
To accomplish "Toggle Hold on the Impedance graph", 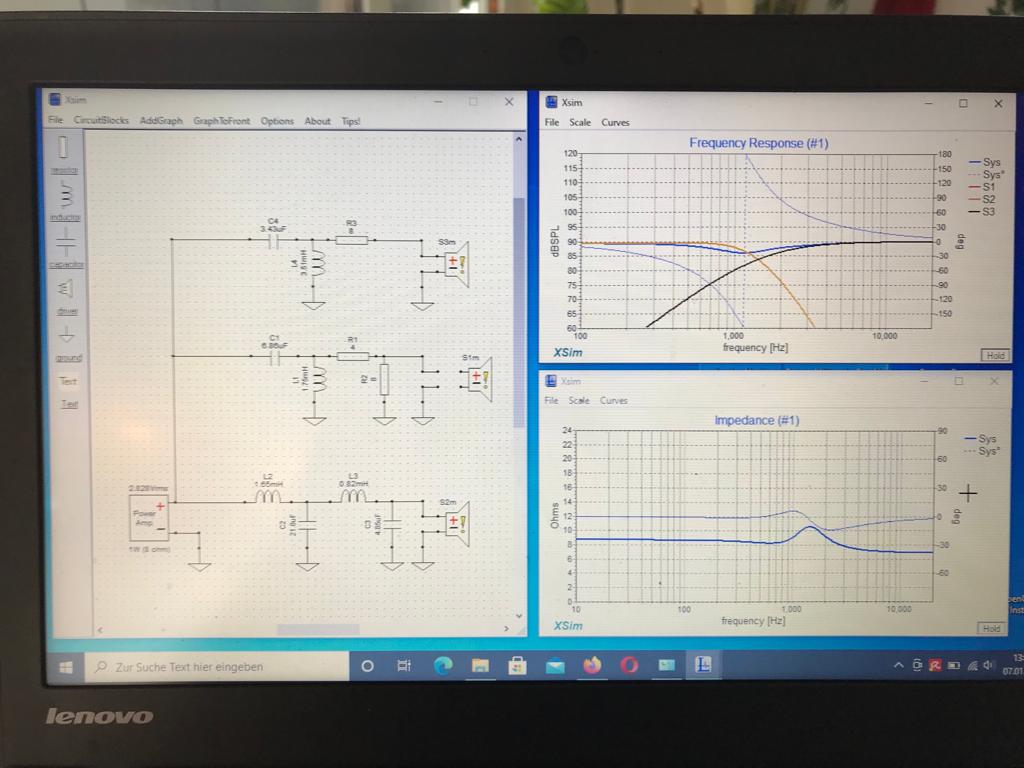I will click(990, 628).
